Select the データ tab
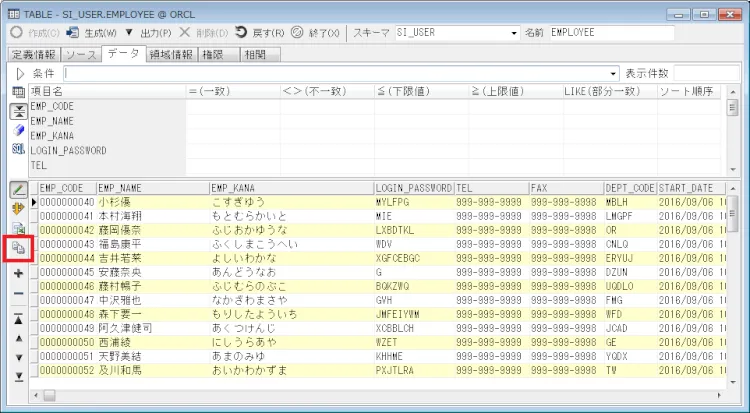 [123, 54]
